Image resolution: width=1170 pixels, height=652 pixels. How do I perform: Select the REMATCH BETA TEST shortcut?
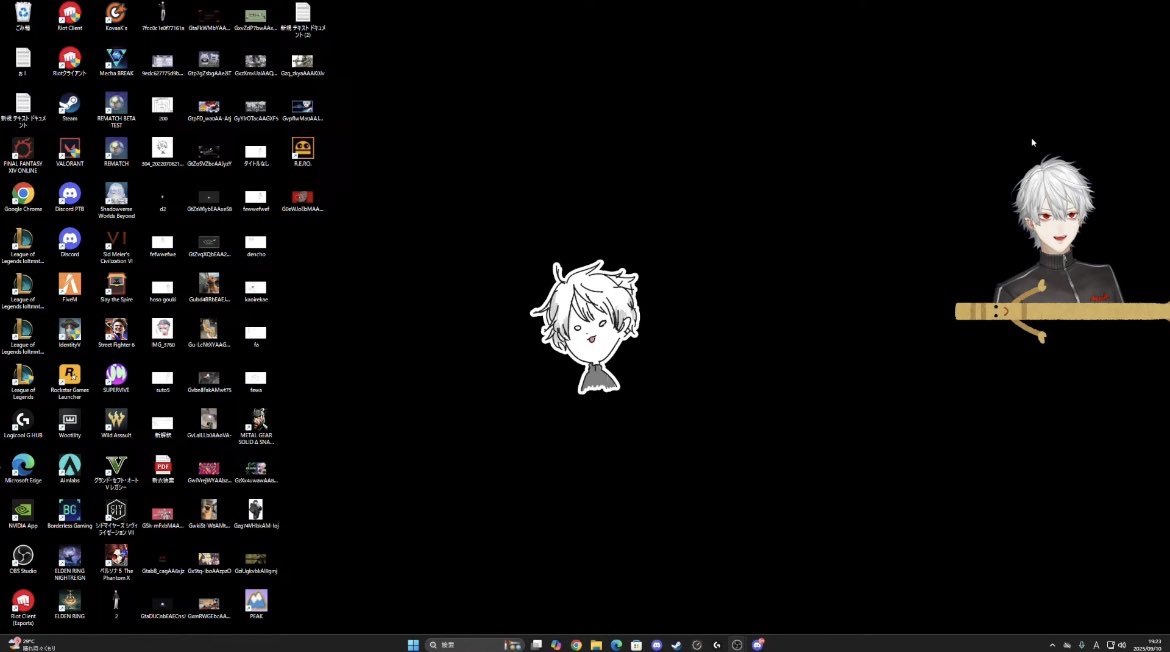tap(116, 110)
